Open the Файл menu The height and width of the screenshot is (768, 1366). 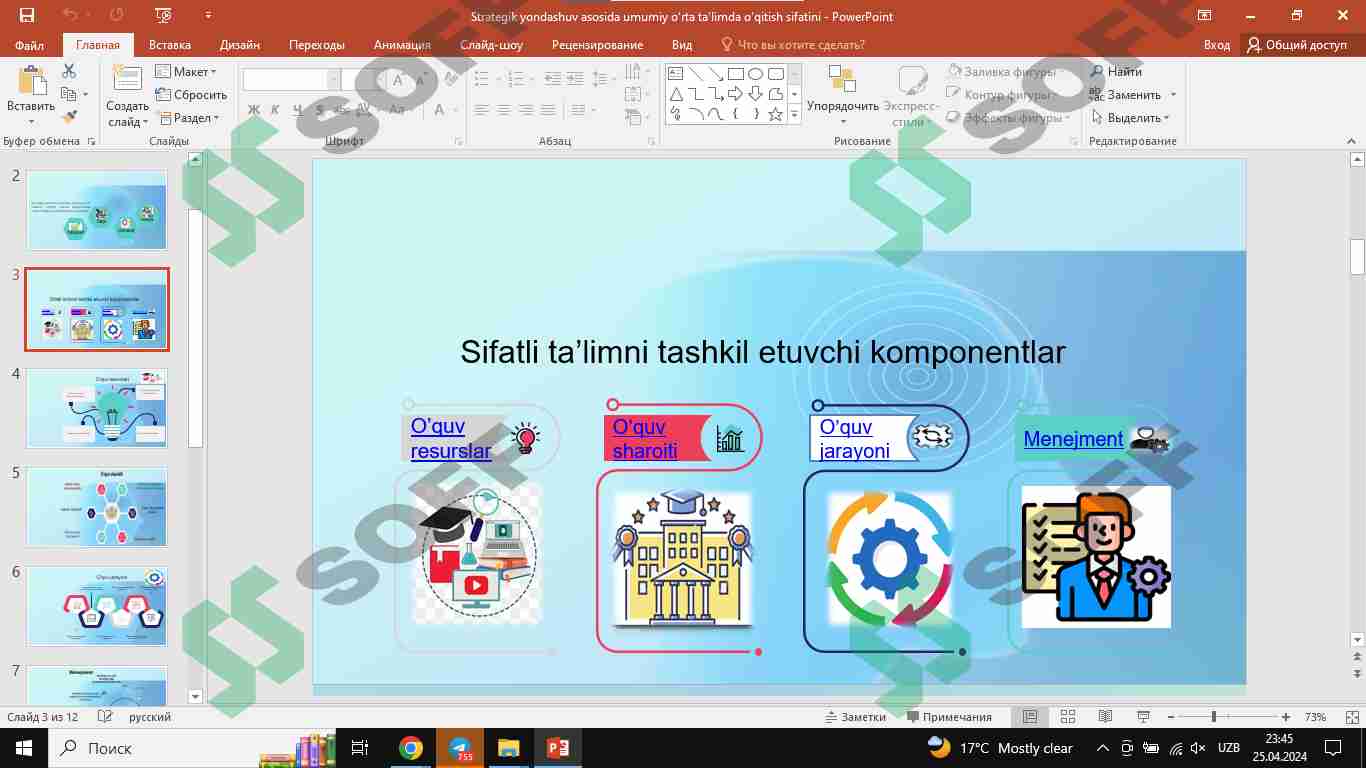pyautogui.click(x=30, y=45)
